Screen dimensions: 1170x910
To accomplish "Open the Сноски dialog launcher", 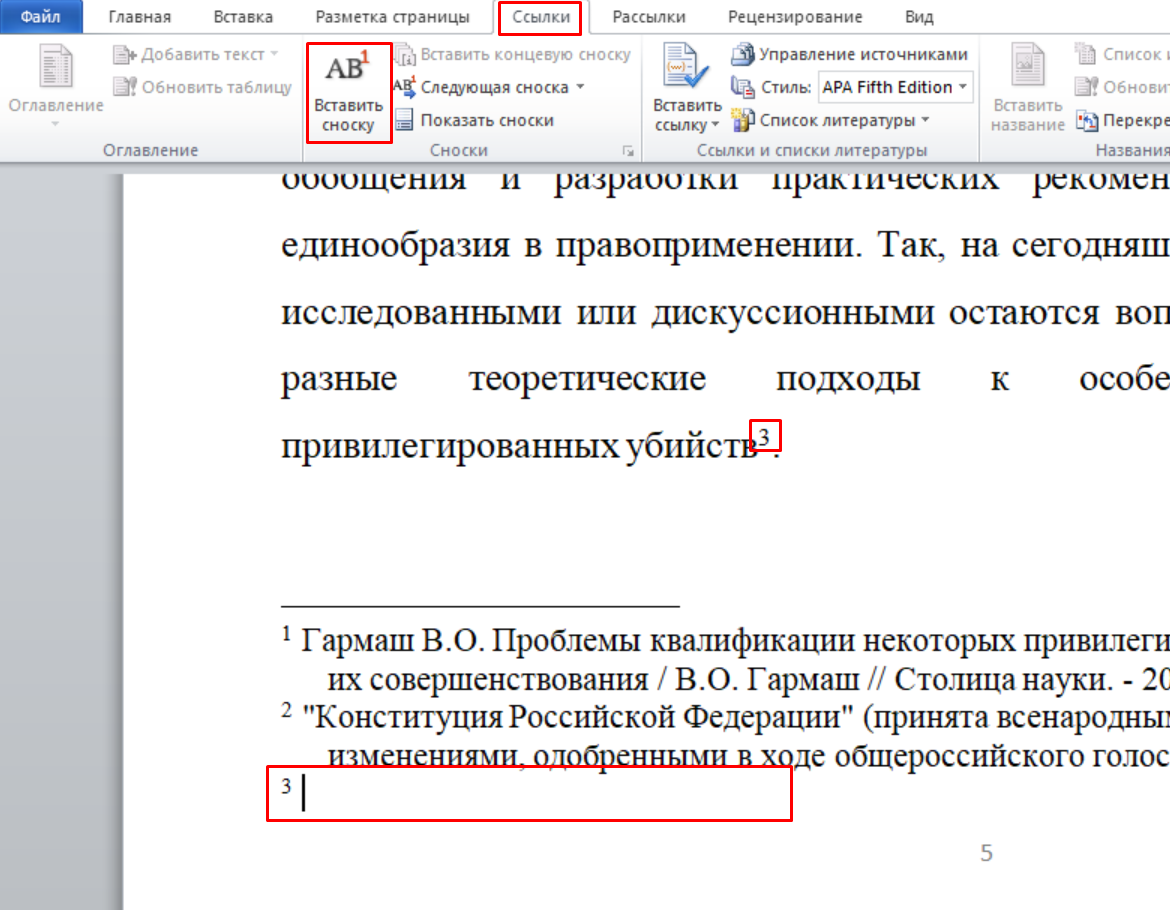I will [x=628, y=151].
